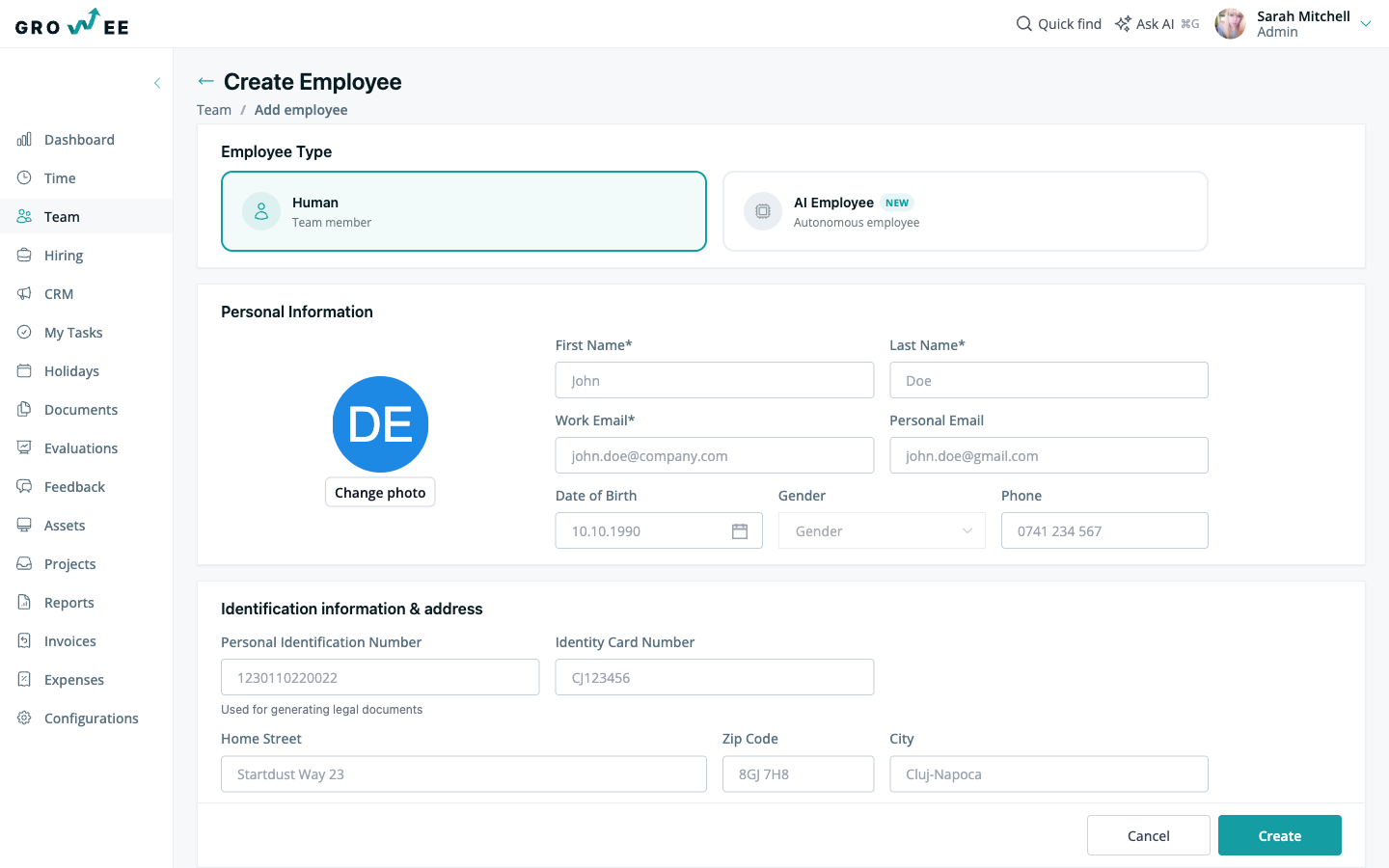The width and height of the screenshot is (1389, 868).
Task: Select the AI Employee type option
Action: click(x=966, y=211)
